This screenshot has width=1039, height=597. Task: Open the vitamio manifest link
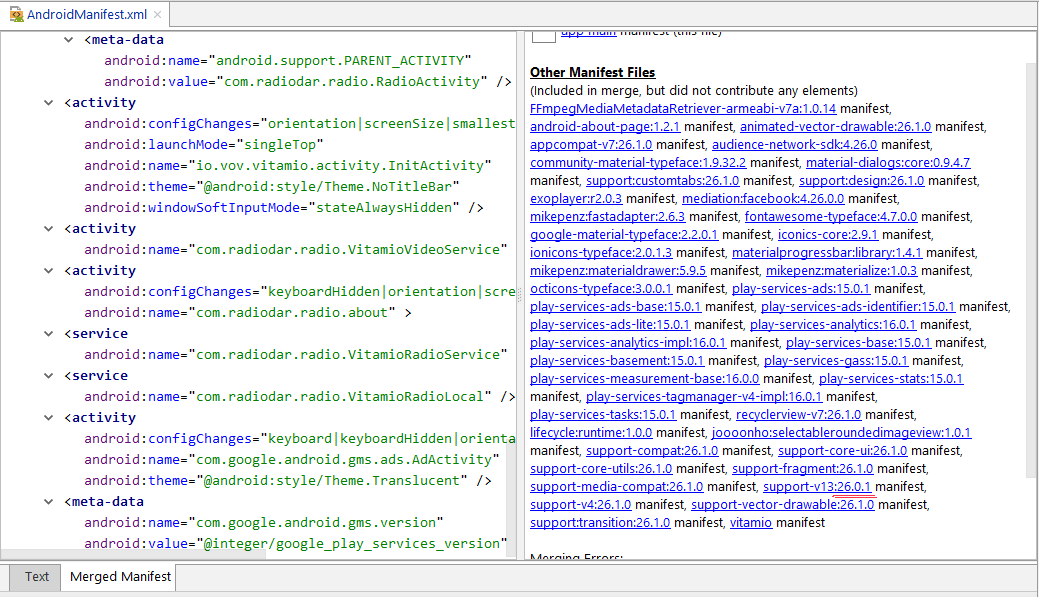point(750,522)
